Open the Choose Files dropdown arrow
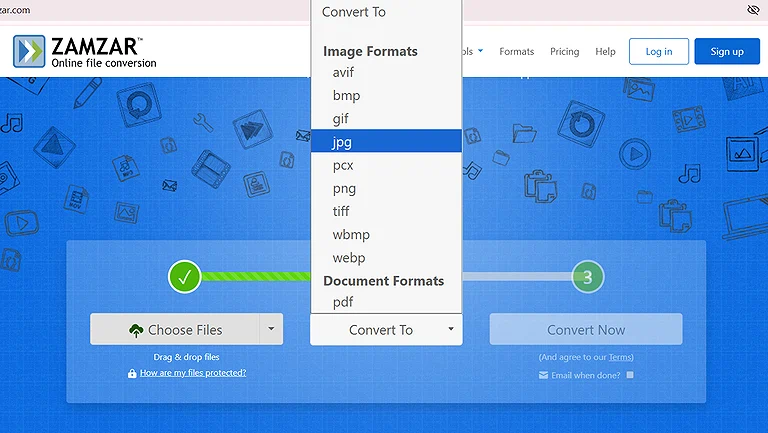The width and height of the screenshot is (768, 433). coord(271,329)
